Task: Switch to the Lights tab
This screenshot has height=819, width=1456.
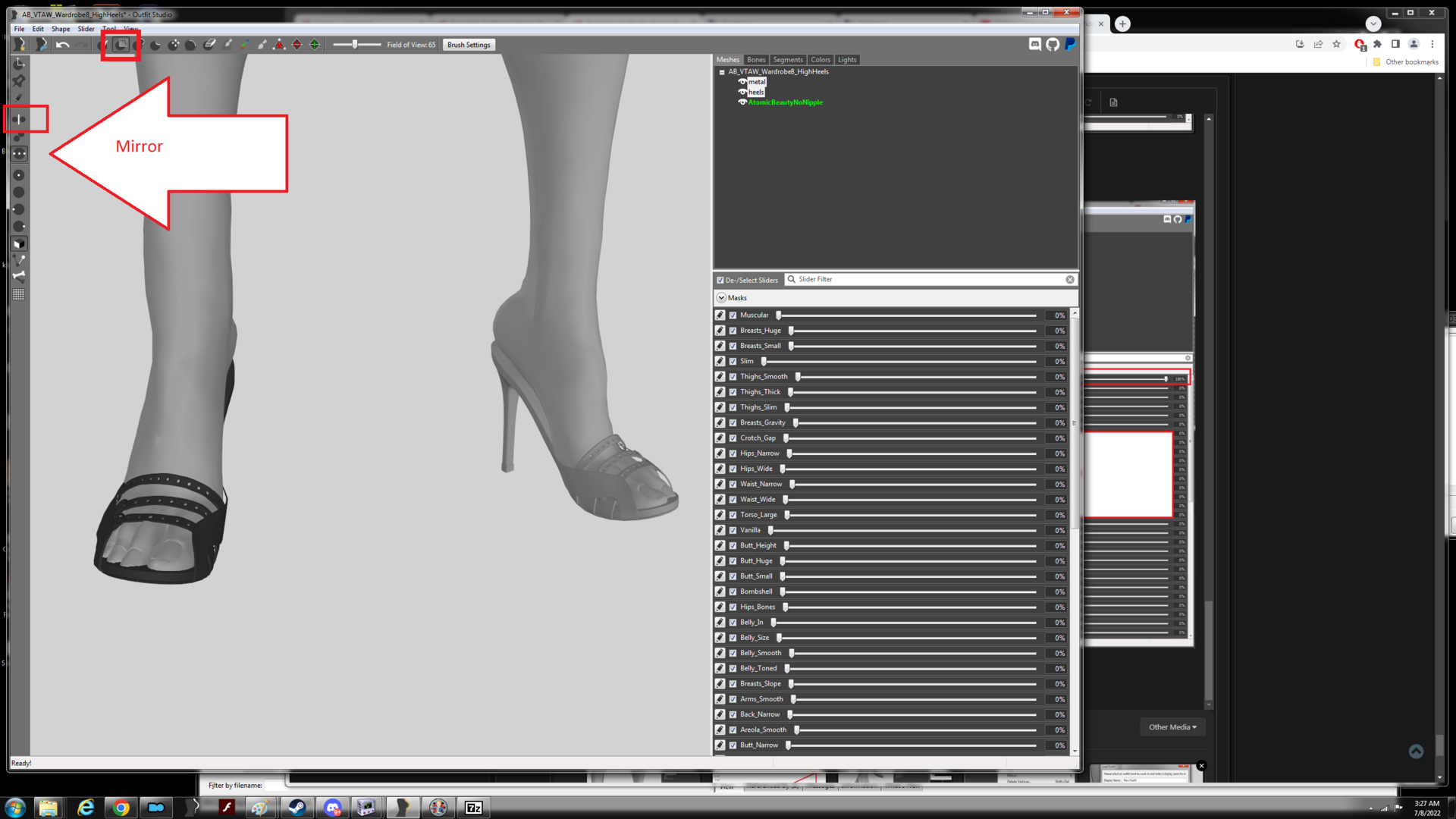Action: [x=847, y=60]
